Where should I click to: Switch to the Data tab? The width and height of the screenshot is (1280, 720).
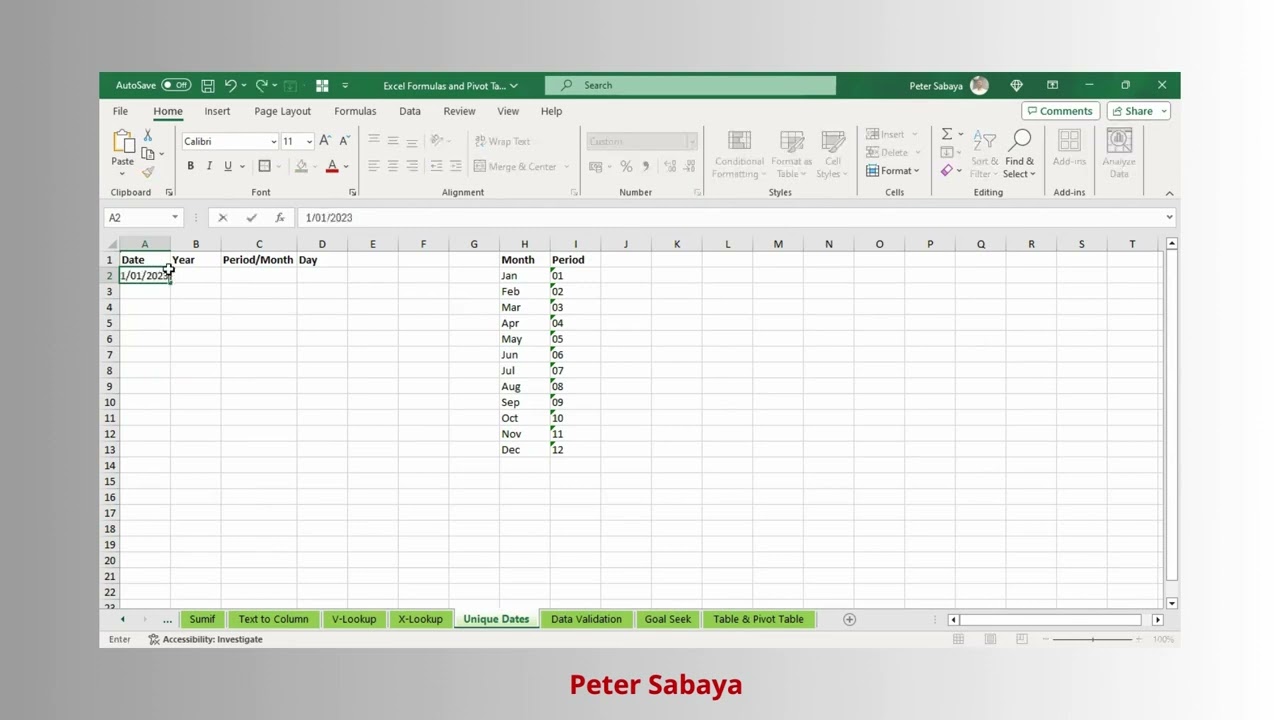(x=410, y=111)
